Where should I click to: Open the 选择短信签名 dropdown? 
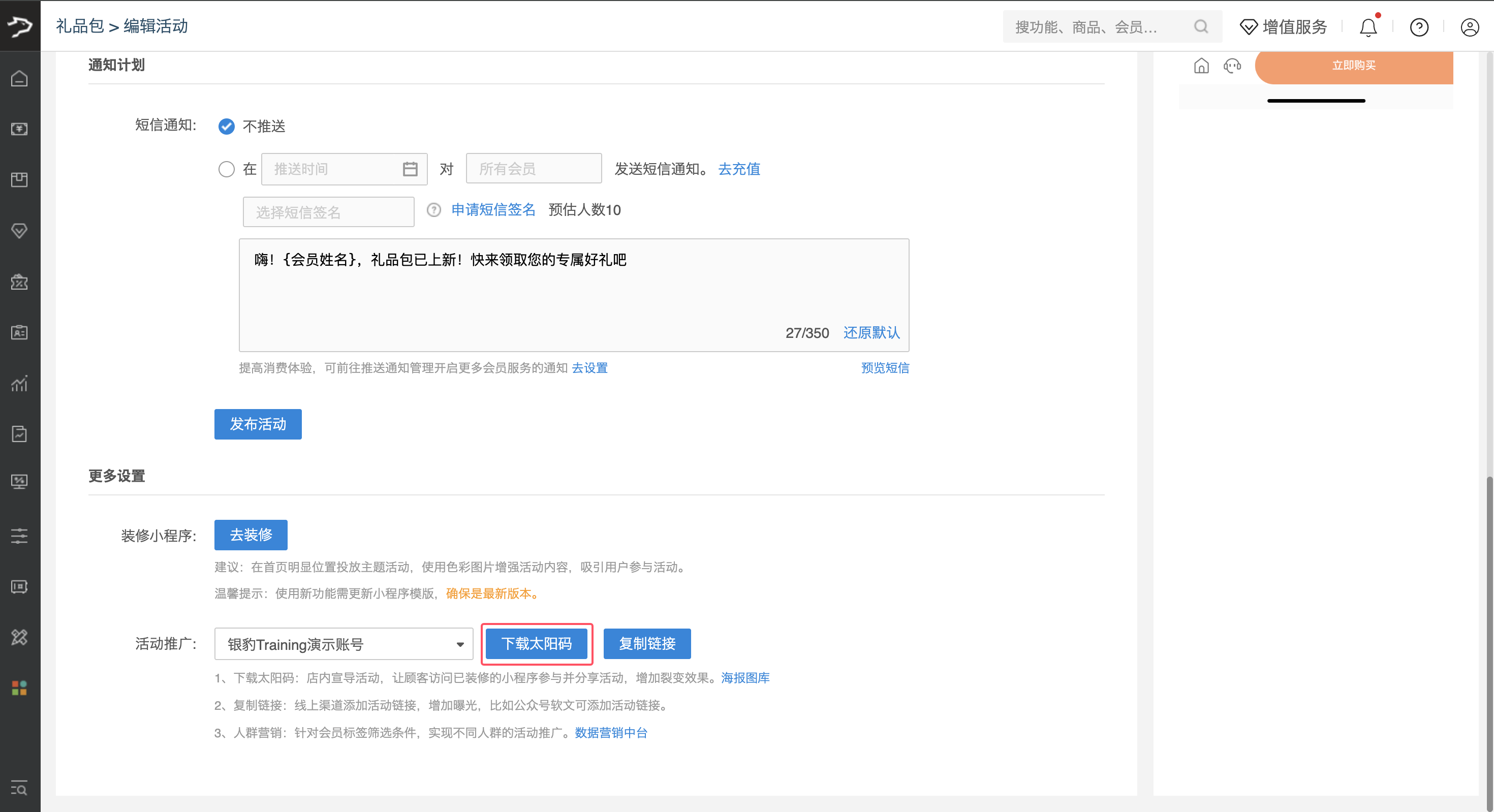(328, 212)
